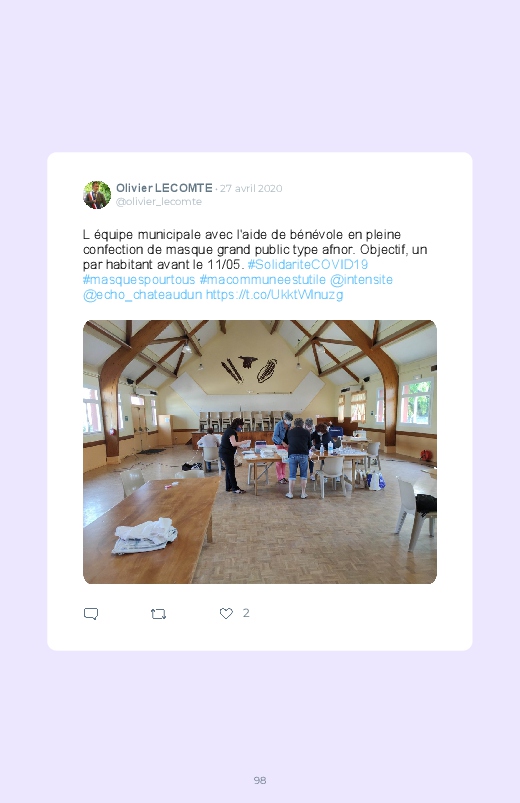Open the mask-making hall photo
The width and height of the screenshot is (520, 803).
[260, 452]
